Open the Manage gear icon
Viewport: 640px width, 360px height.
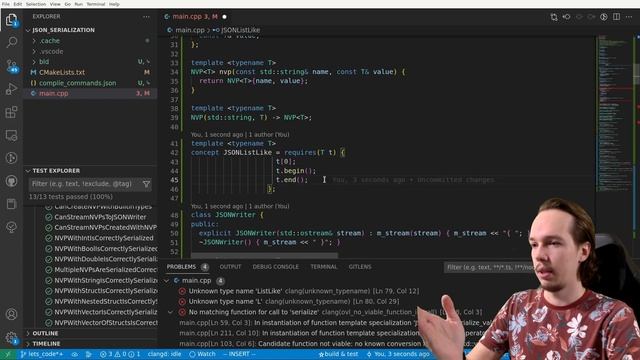(x=11, y=338)
